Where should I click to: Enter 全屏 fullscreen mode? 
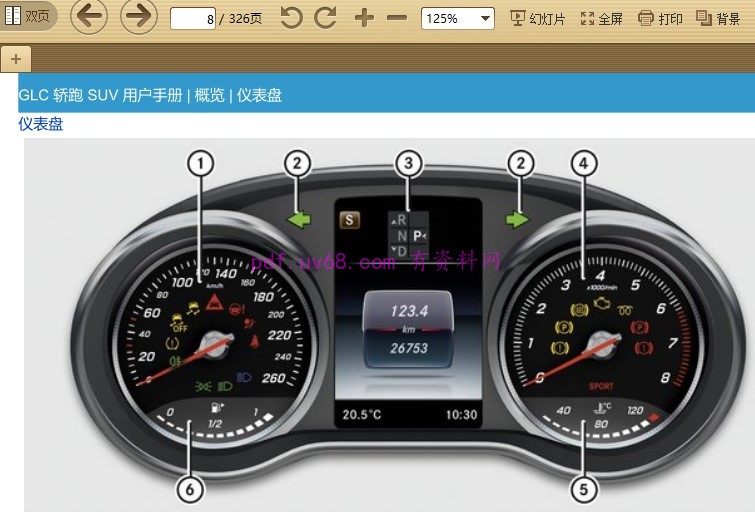click(602, 18)
